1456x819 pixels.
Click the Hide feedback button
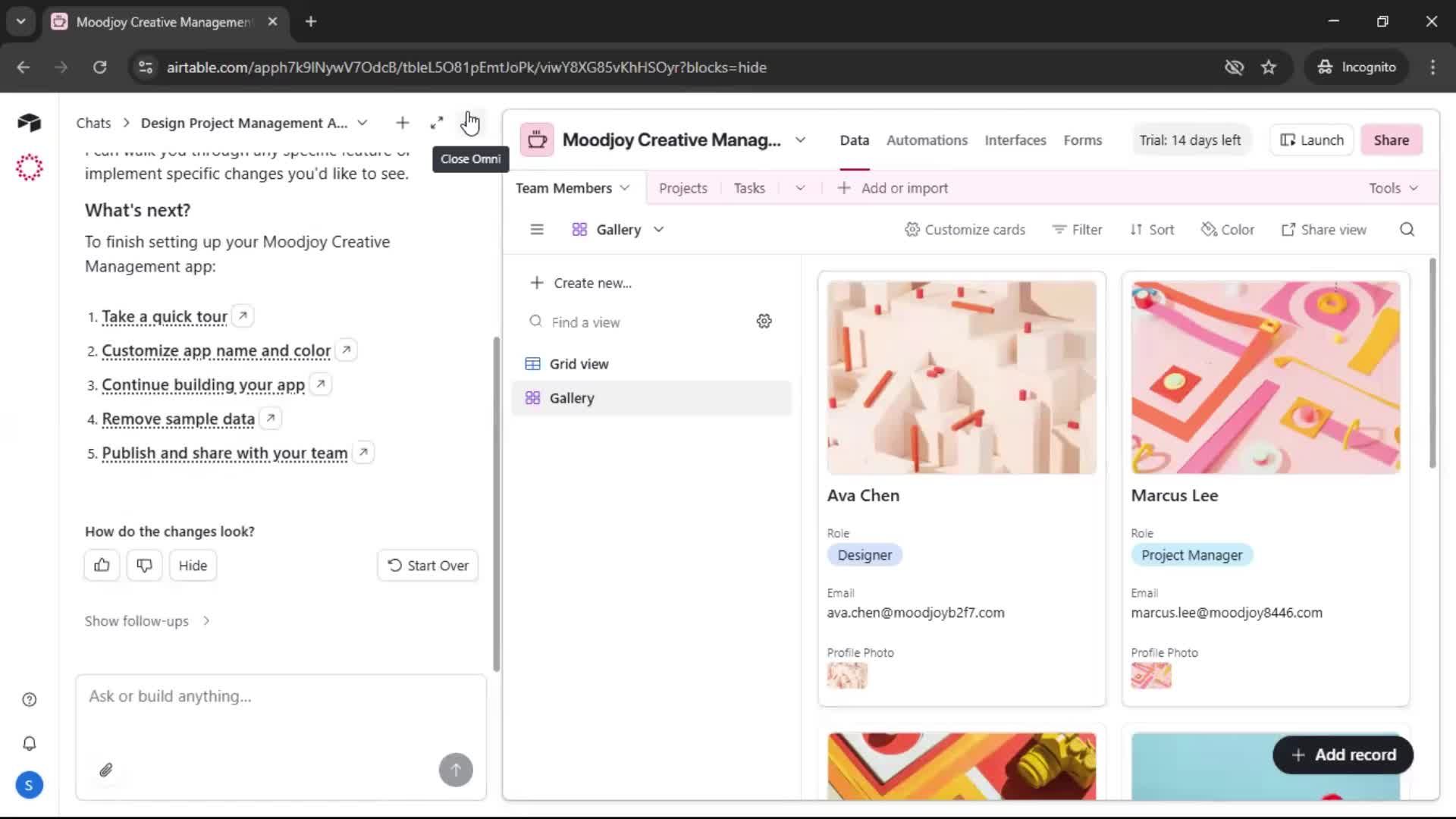tap(193, 565)
